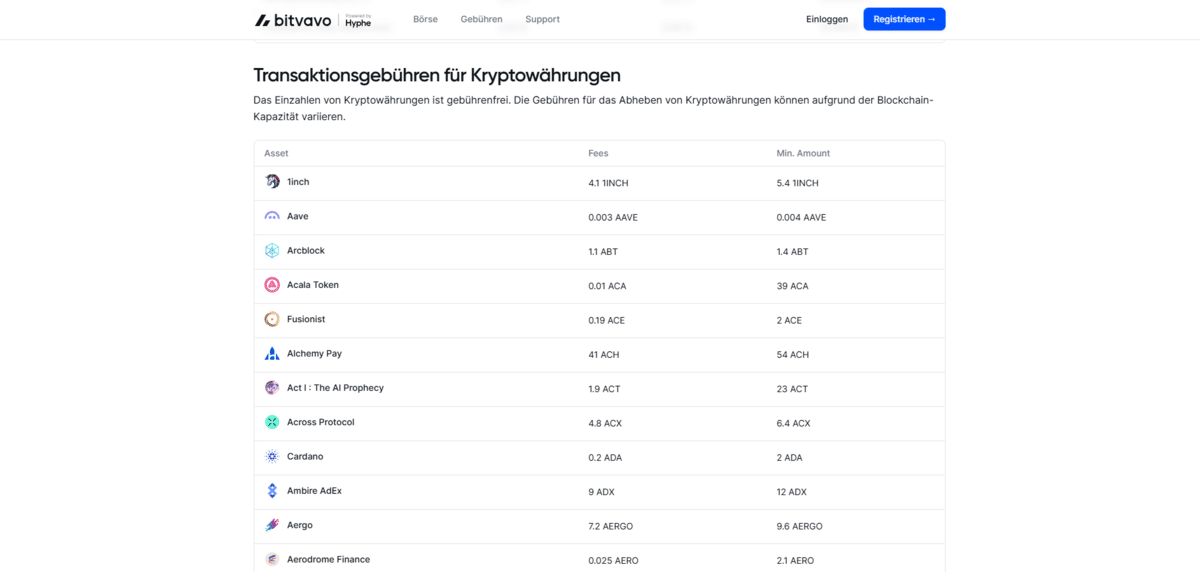Screen dimensions: 1200x572
Task: Click the 0.19 ACE fee value
Action: (606, 320)
